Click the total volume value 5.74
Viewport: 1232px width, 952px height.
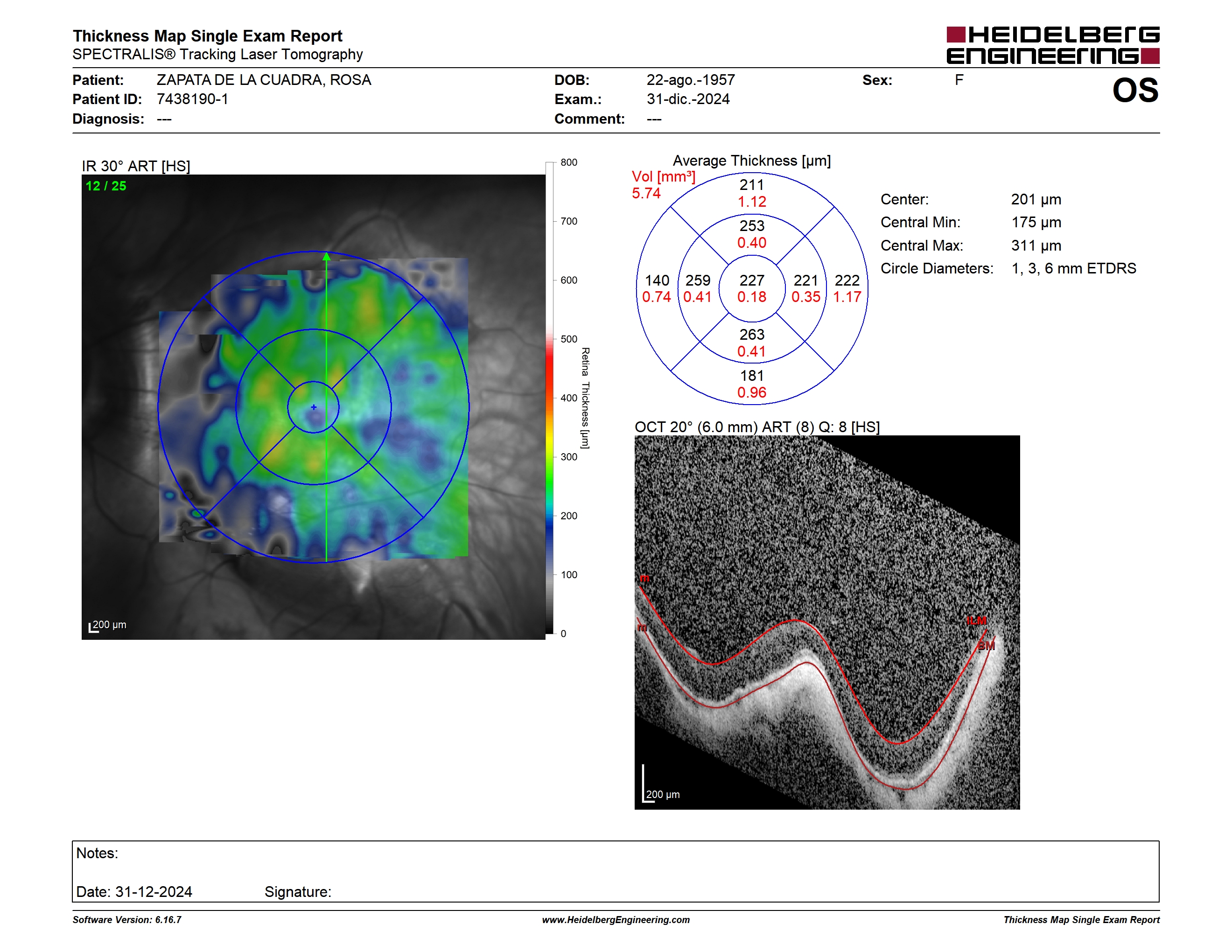(646, 194)
